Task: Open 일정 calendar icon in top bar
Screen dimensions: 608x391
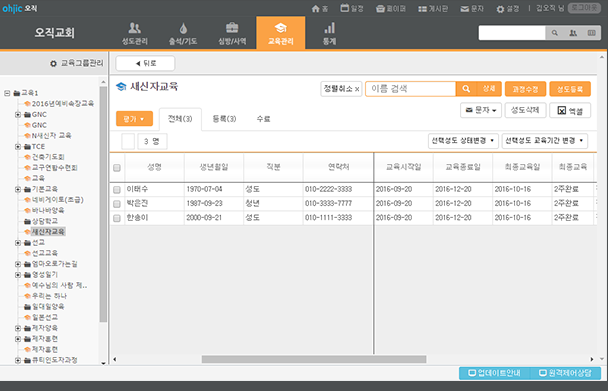Action: [344, 8]
